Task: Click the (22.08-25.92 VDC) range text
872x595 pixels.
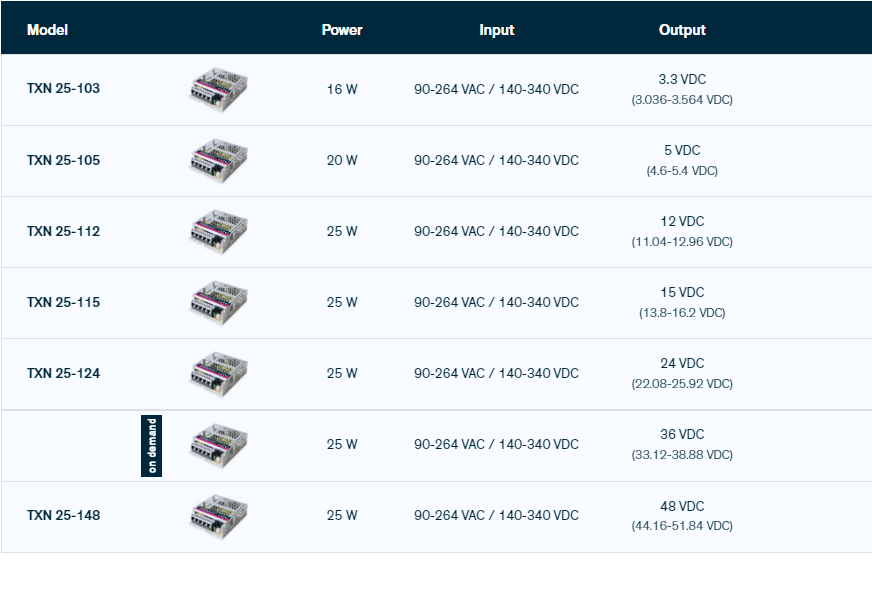Action: click(682, 384)
